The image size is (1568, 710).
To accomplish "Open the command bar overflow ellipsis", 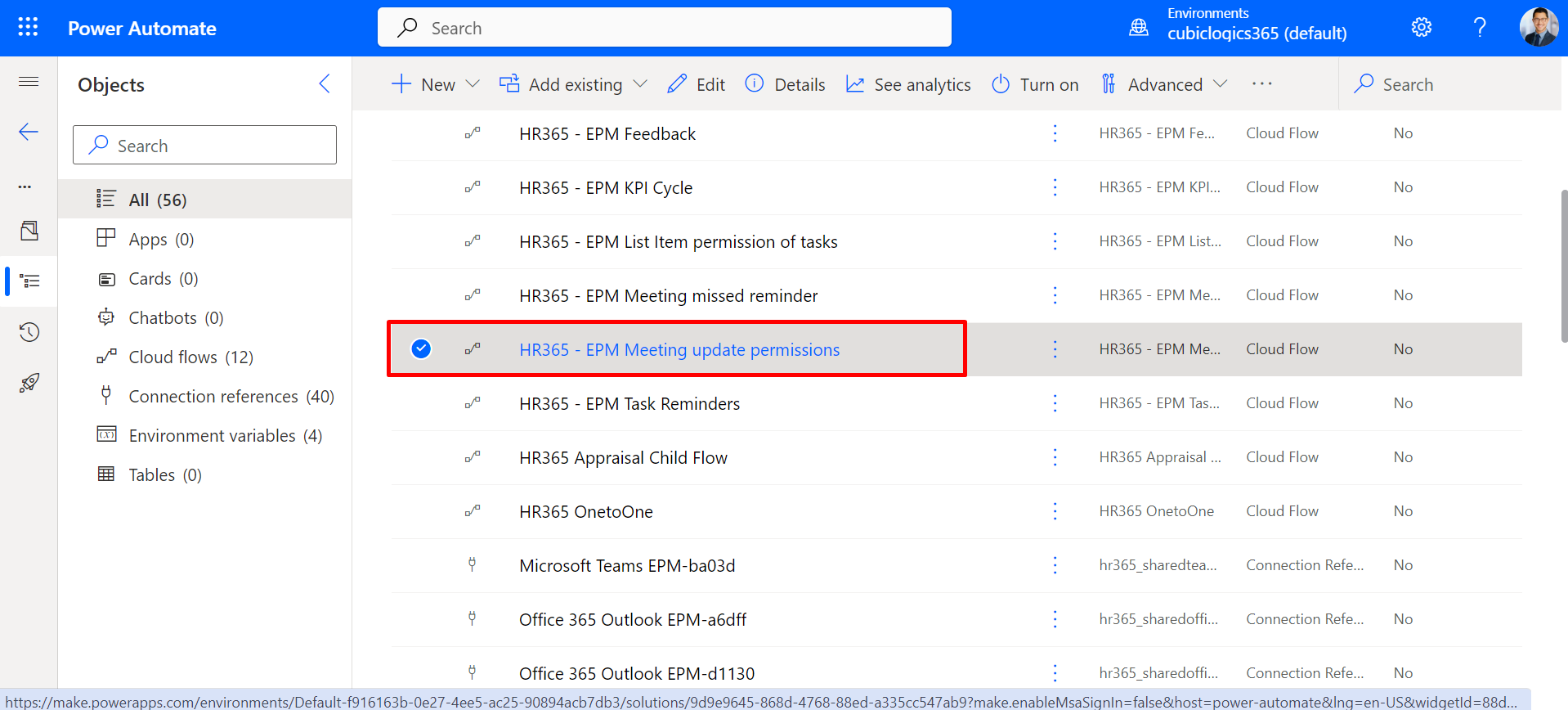I will (1262, 83).
